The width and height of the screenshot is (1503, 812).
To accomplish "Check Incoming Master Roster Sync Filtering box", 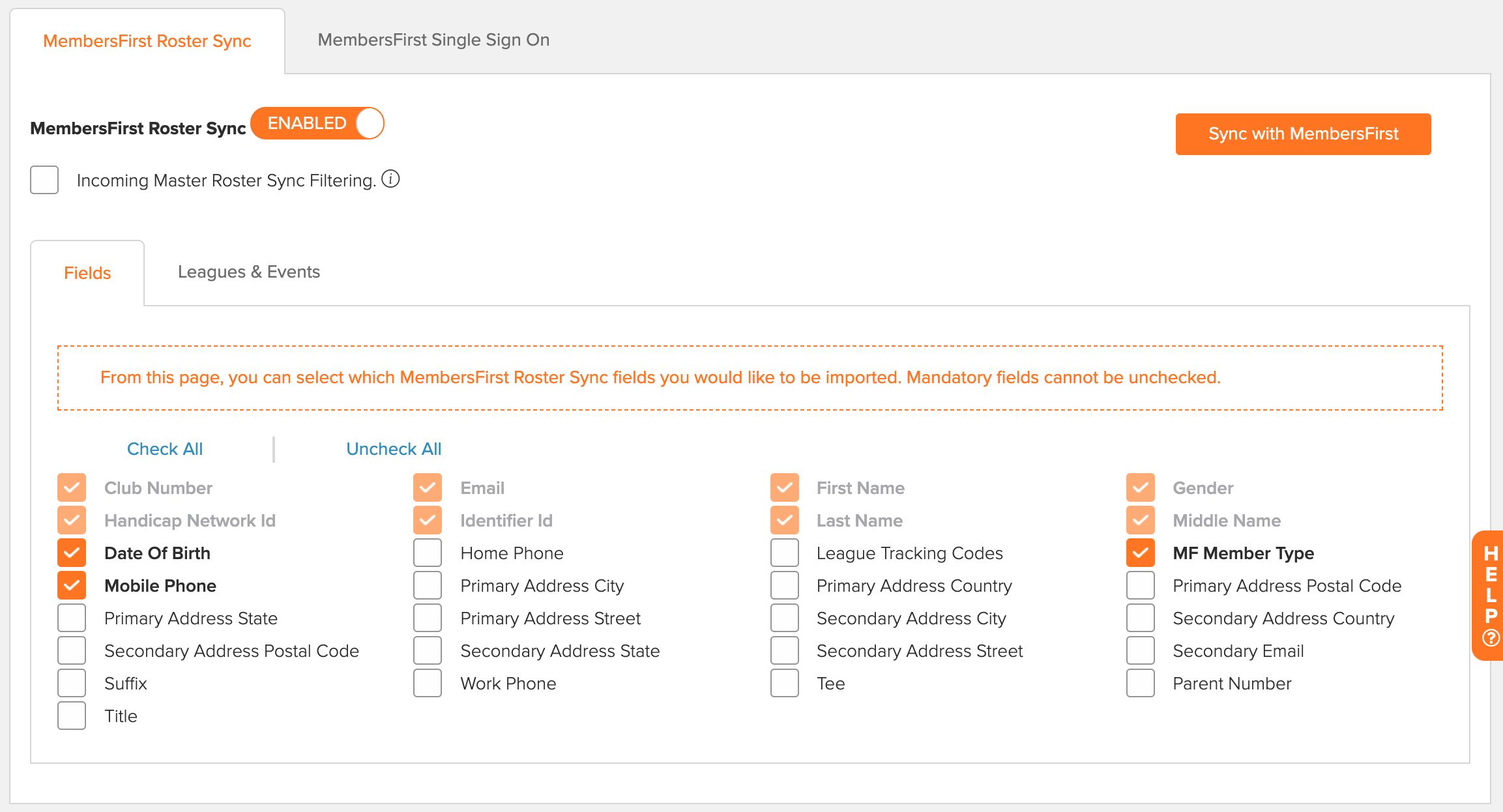I will coord(44,180).
